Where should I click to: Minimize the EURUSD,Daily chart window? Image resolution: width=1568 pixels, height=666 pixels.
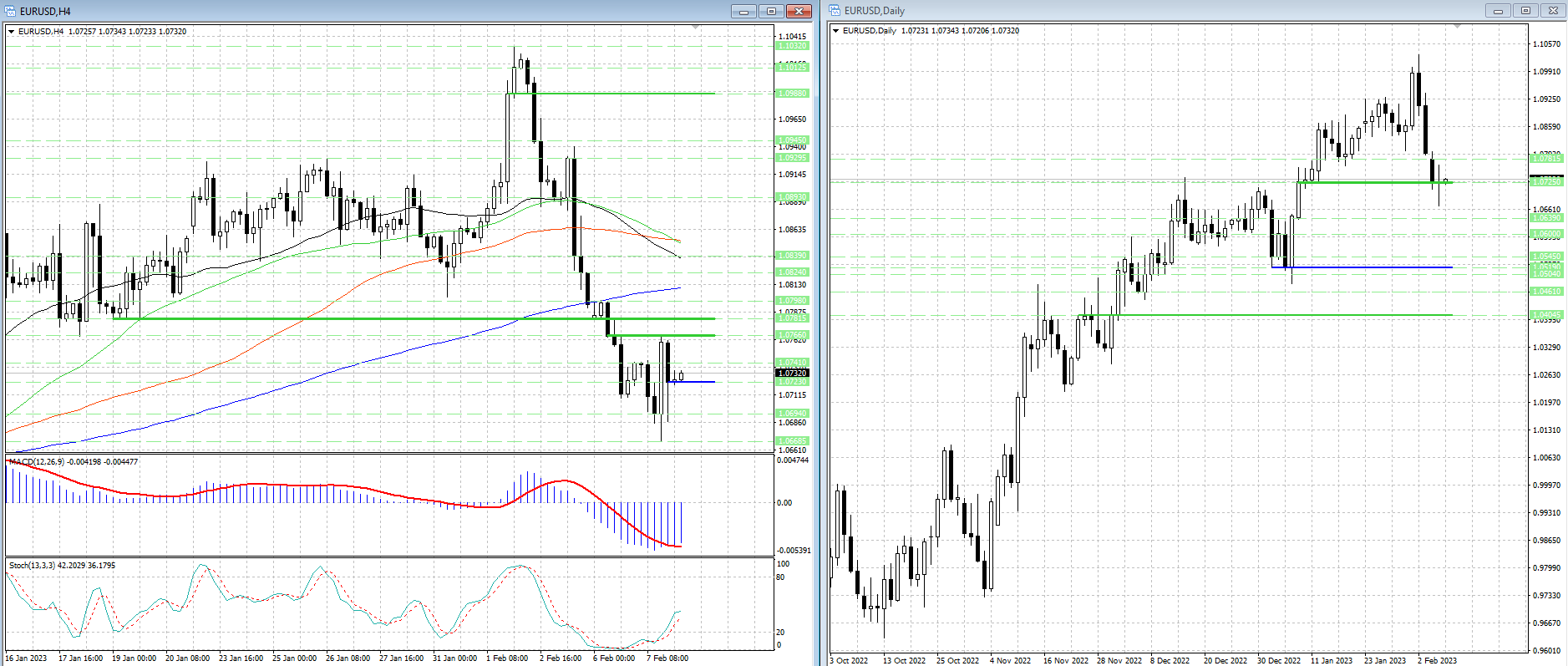pyautogui.click(x=1498, y=11)
